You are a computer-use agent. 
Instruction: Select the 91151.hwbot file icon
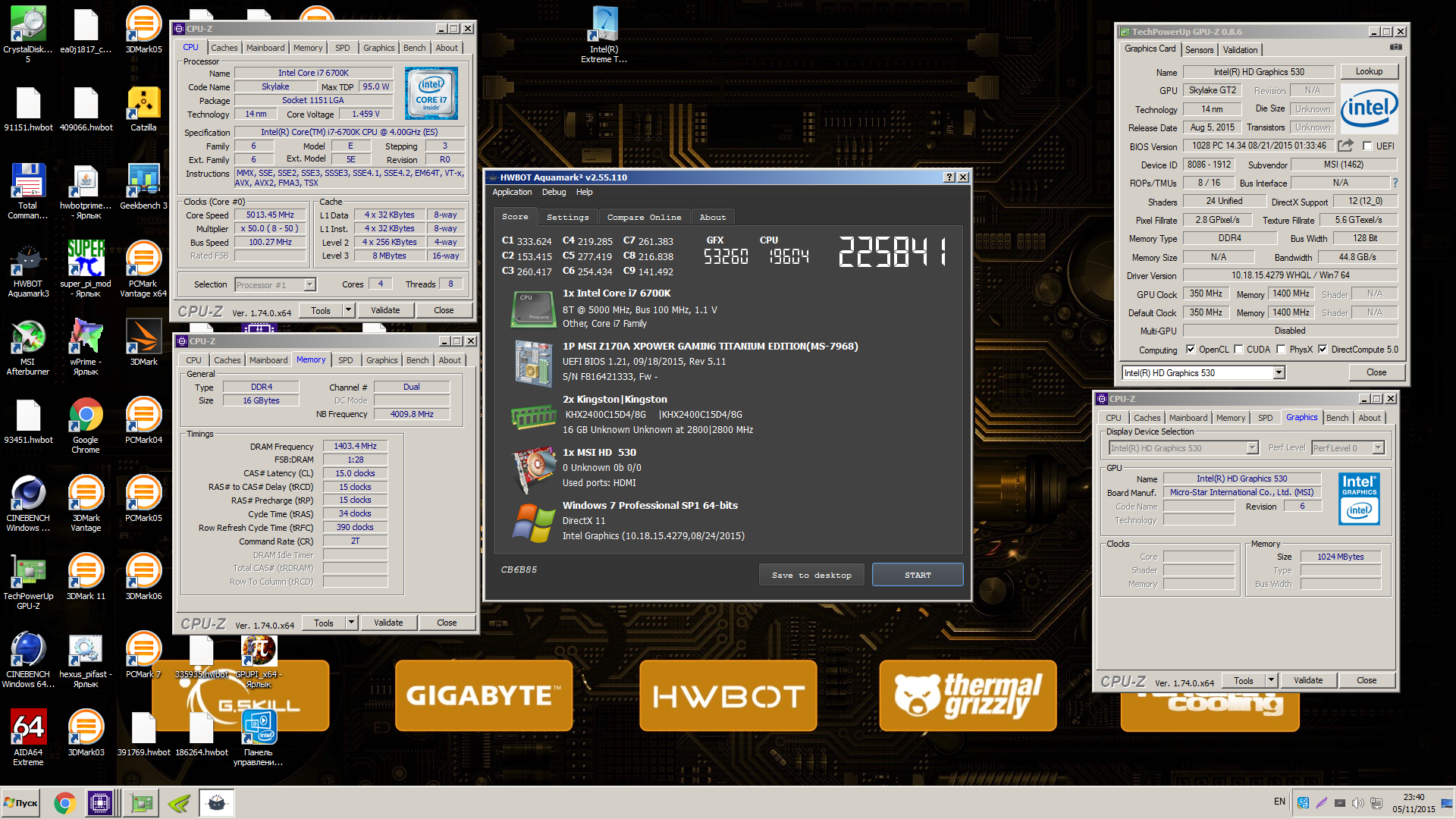click(x=28, y=110)
